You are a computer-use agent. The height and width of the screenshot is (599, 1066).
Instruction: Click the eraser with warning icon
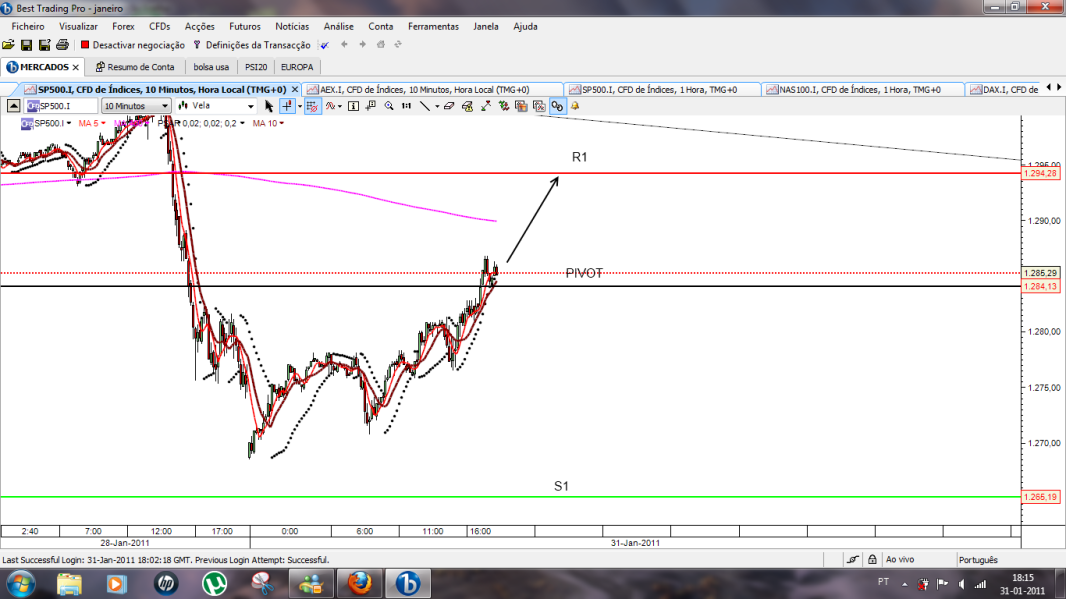click(x=468, y=106)
